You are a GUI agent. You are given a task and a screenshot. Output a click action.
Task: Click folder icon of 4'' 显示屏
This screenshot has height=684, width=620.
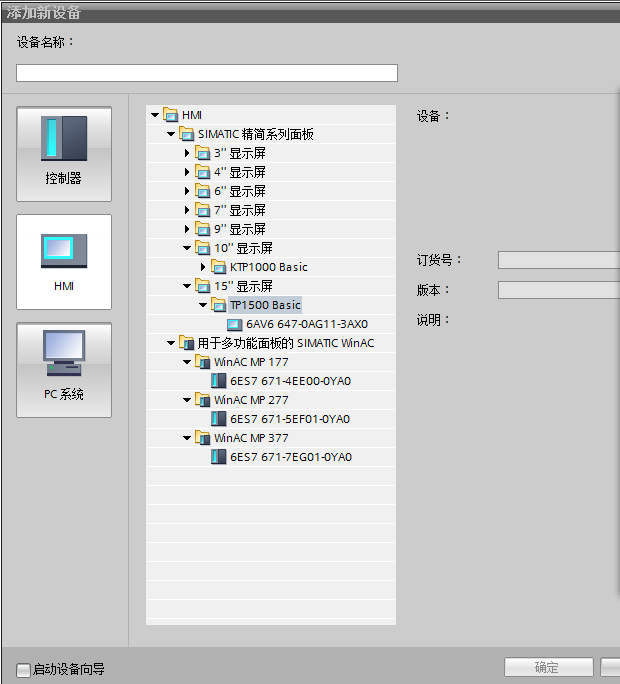pyautogui.click(x=202, y=172)
